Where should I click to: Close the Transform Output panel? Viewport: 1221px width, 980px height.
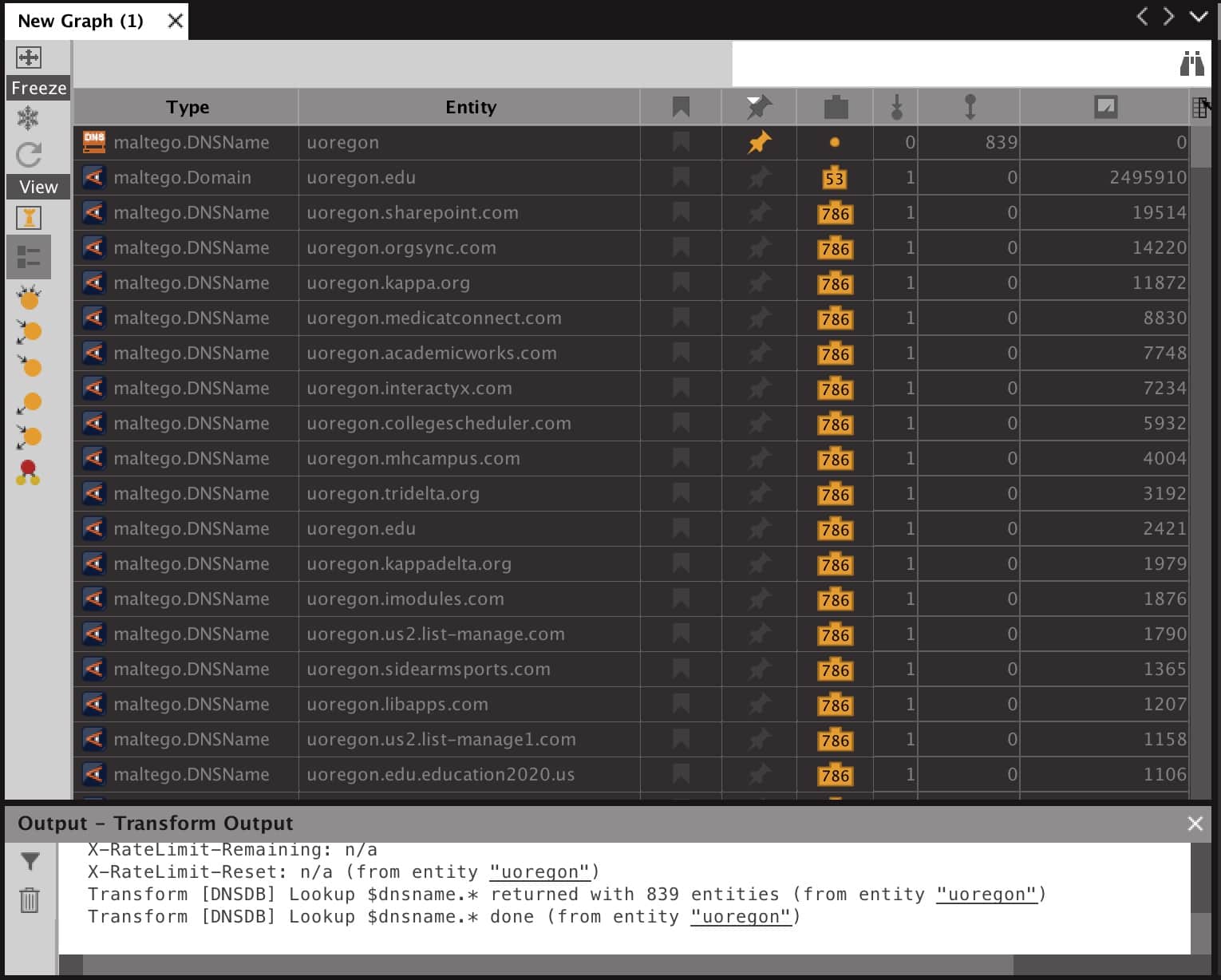1195,824
